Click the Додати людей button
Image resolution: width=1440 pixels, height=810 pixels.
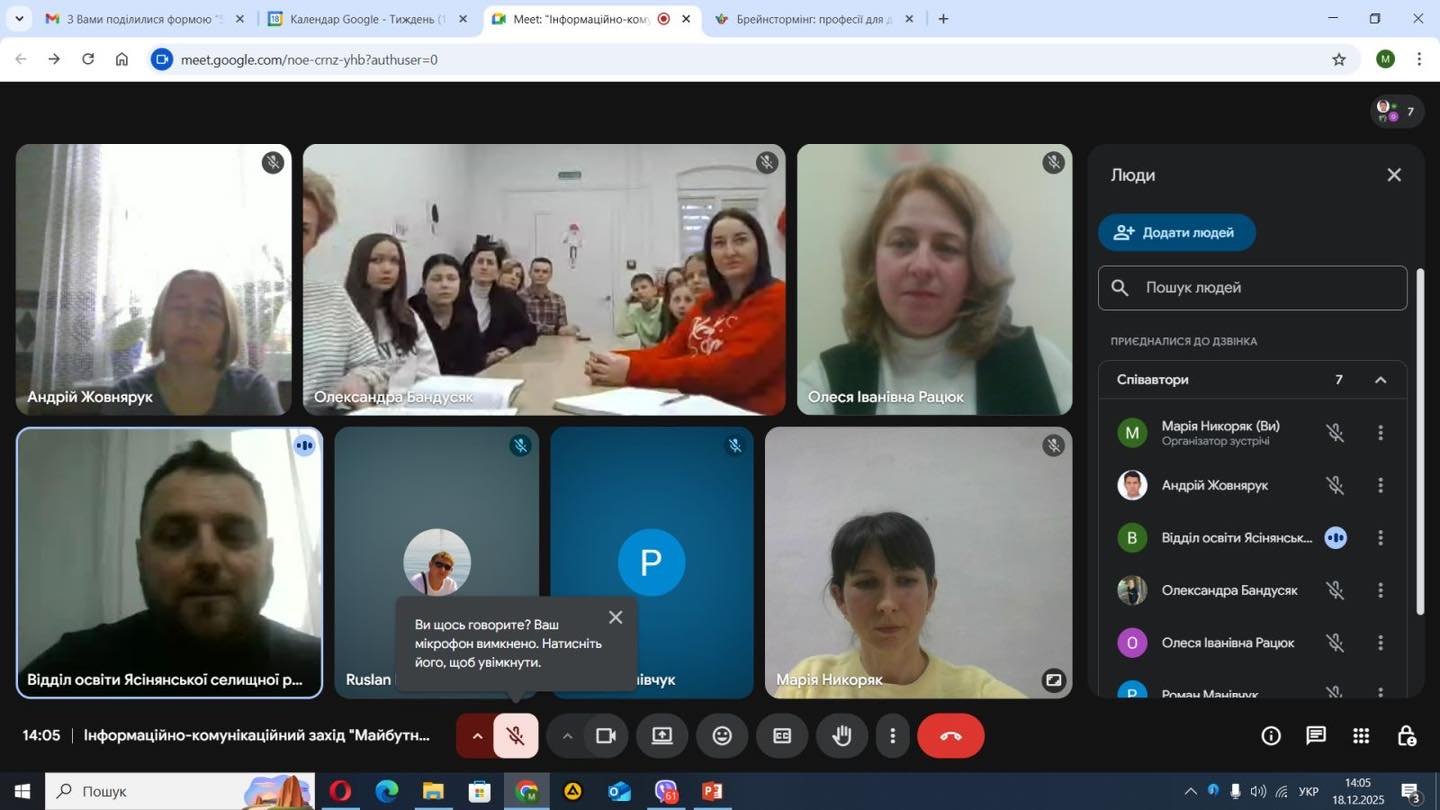[1176, 232]
